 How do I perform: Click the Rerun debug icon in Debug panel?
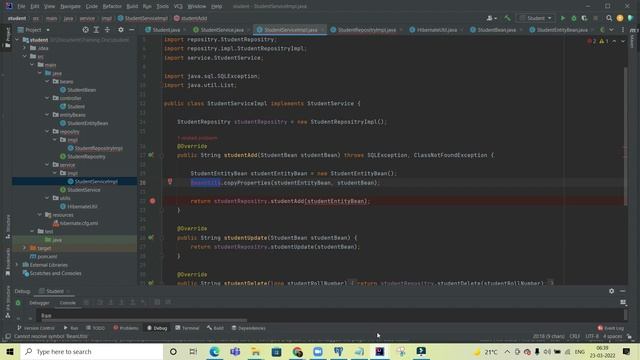[18, 303]
